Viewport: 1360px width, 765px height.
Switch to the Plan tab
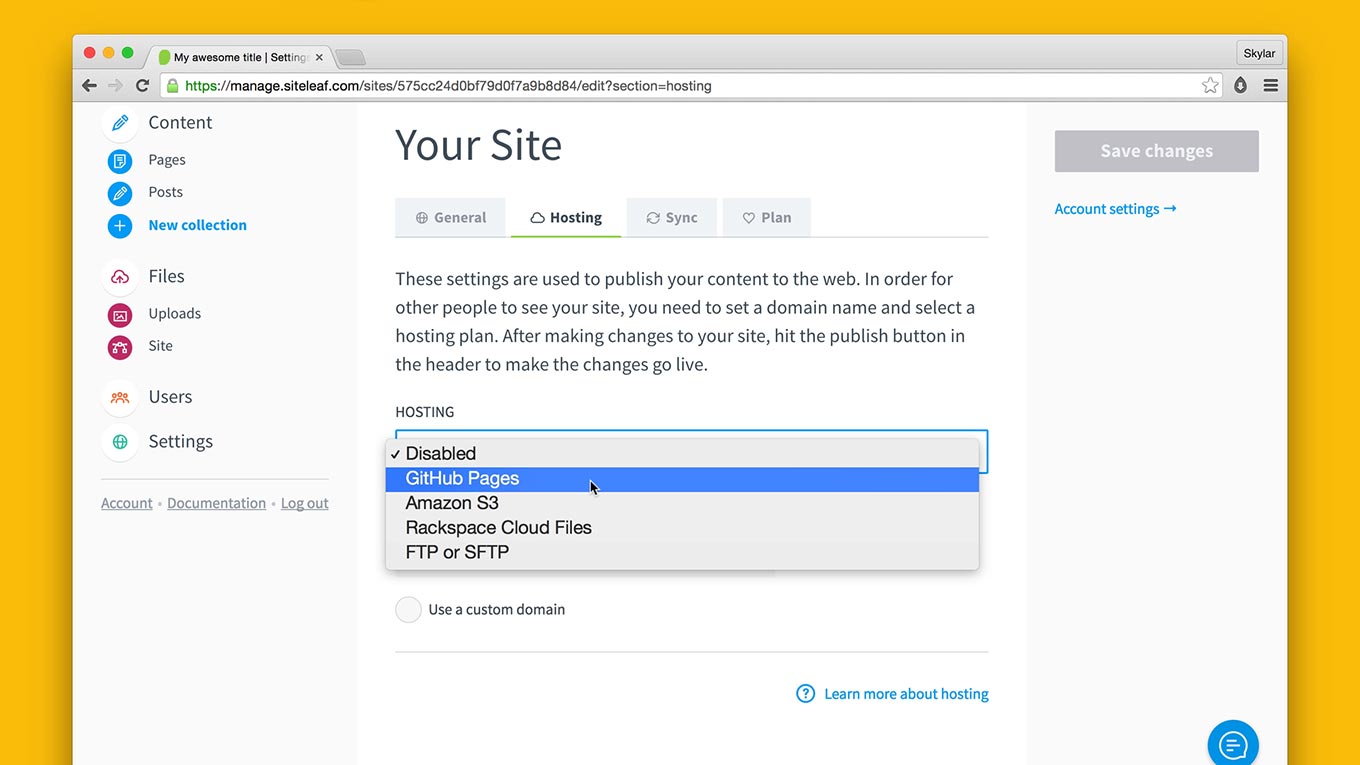[767, 218]
